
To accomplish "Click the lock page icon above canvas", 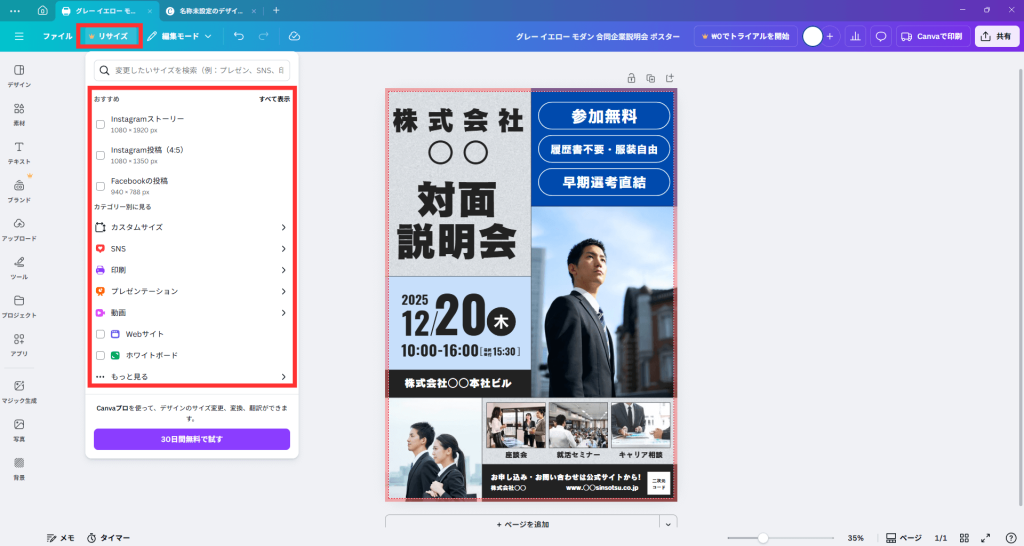I will 631,78.
